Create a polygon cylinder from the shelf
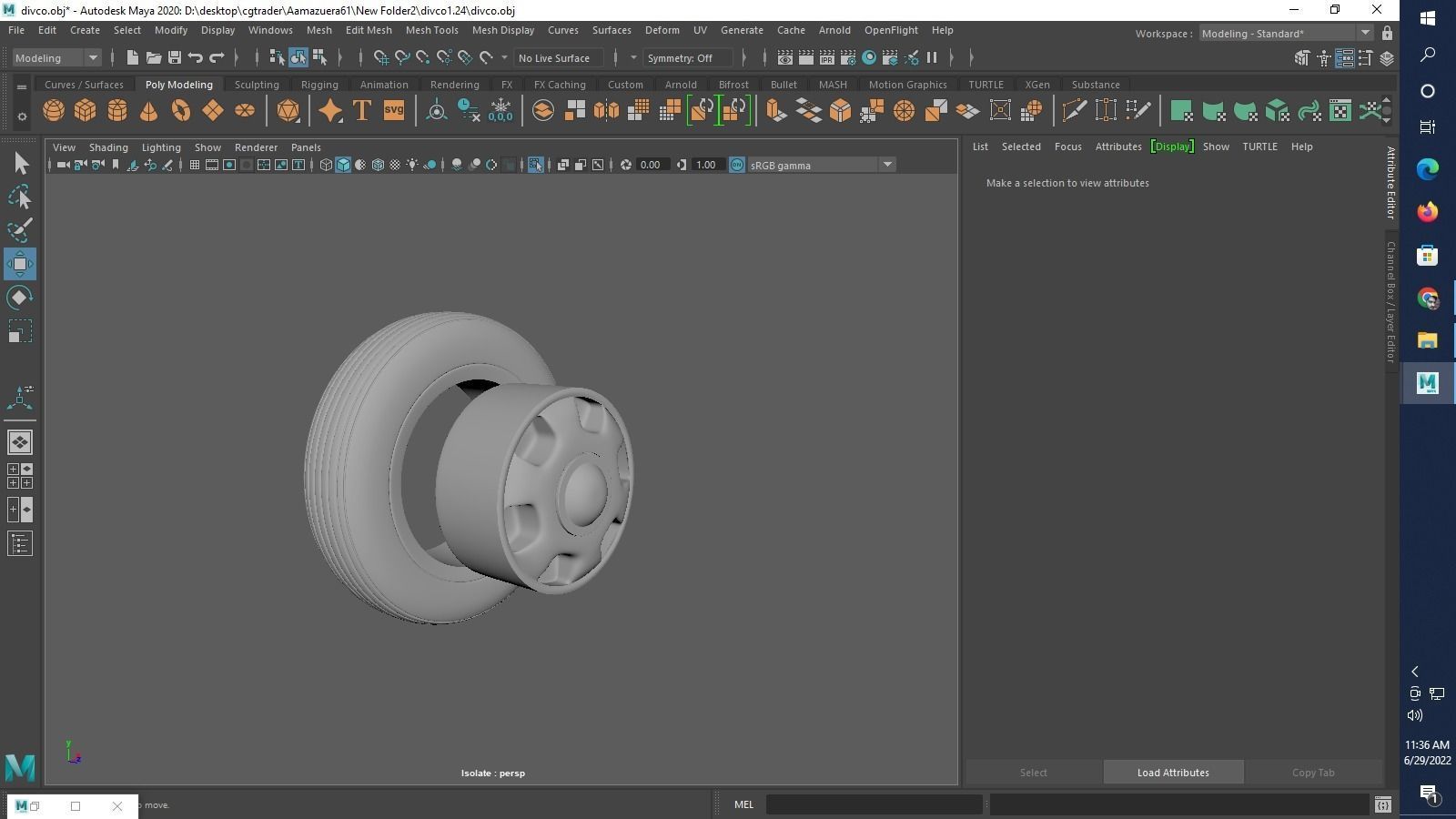This screenshot has height=819, width=1456. click(117, 111)
